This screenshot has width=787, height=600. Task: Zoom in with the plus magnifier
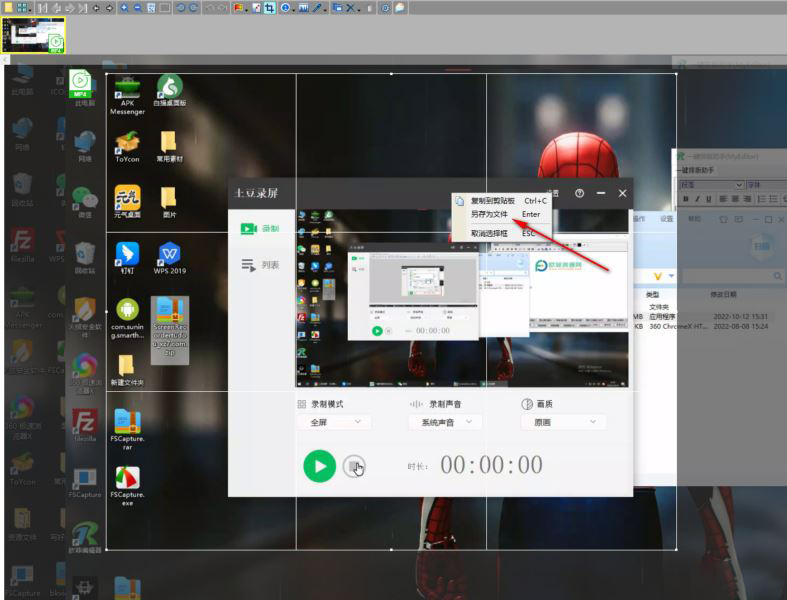pyautogui.click(x=124, y=8)
